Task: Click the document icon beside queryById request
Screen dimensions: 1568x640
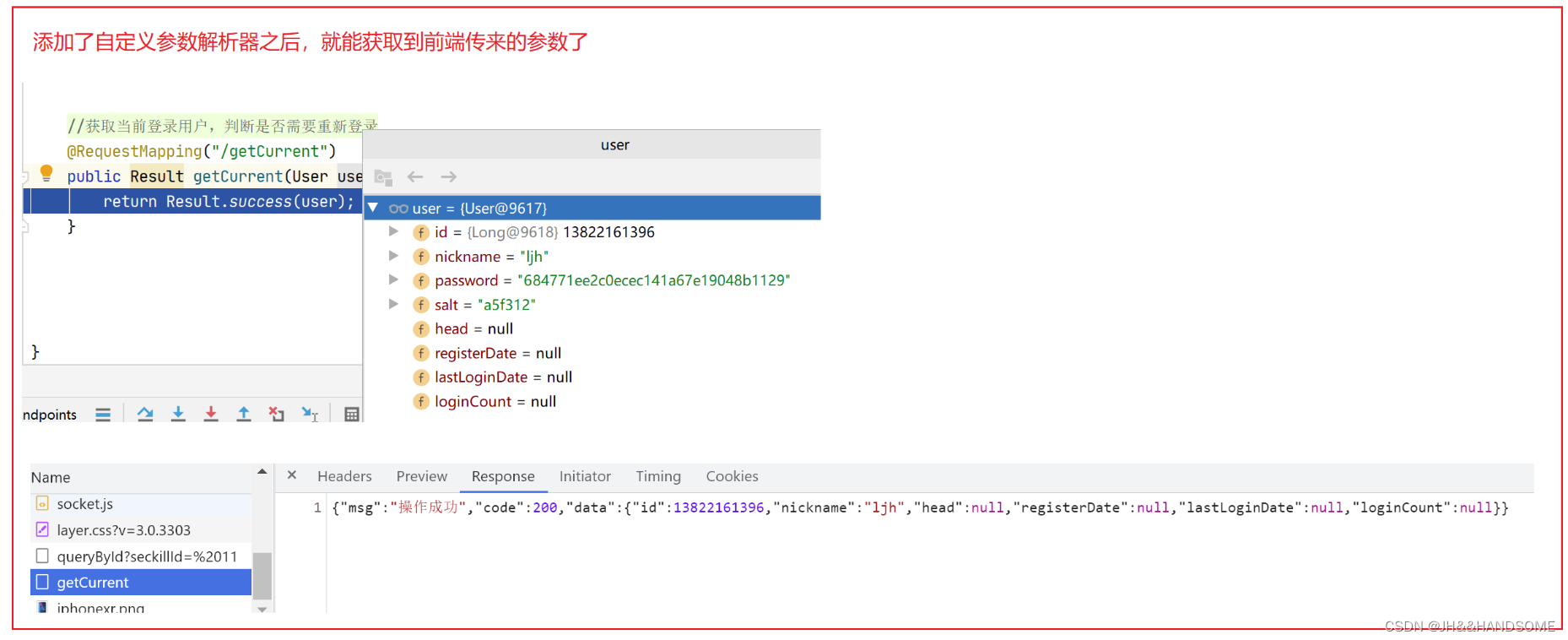Action: 42,556
